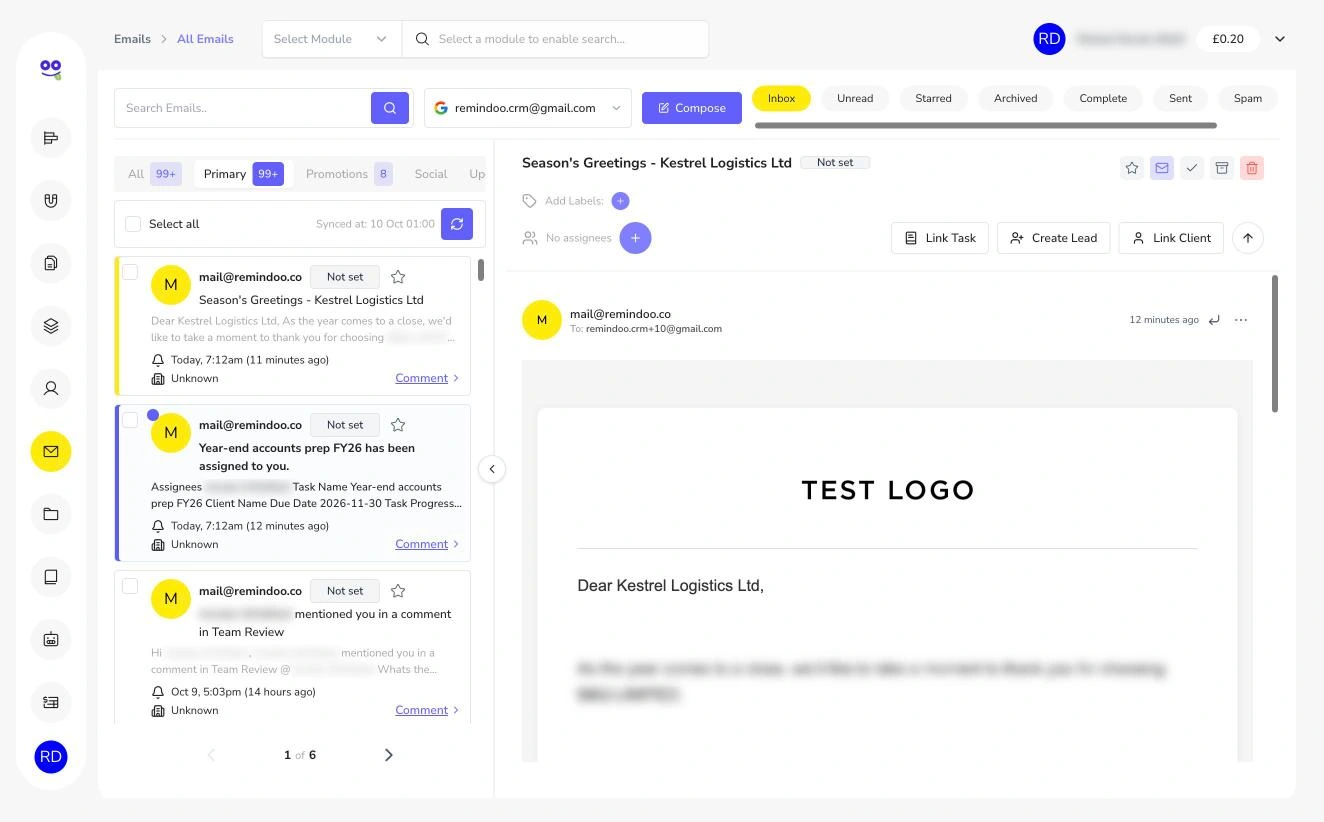Add a label with the small plus icon

tap(620, 201)
